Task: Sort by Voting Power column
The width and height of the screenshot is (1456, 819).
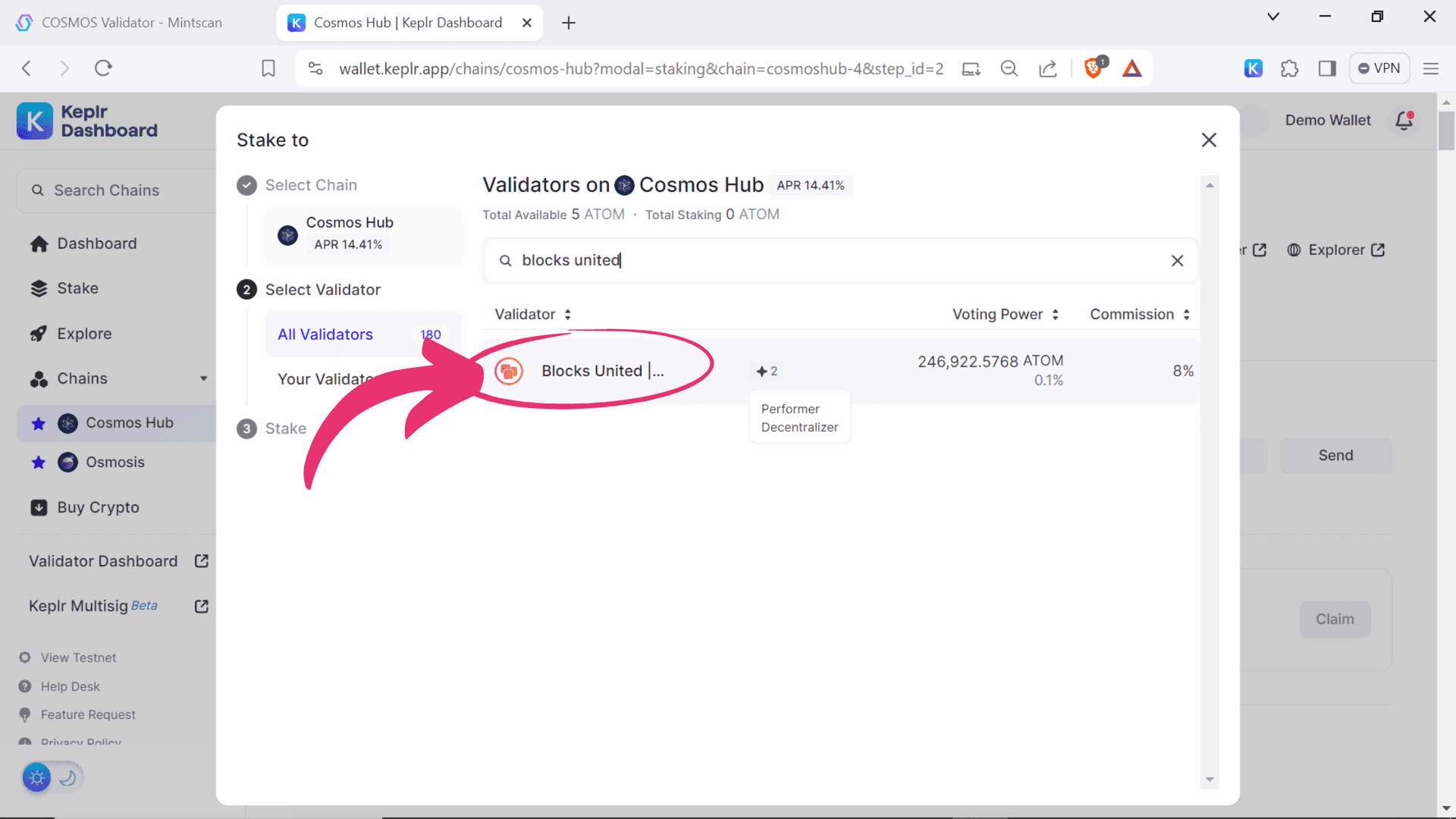Action: click(1006, 315)
